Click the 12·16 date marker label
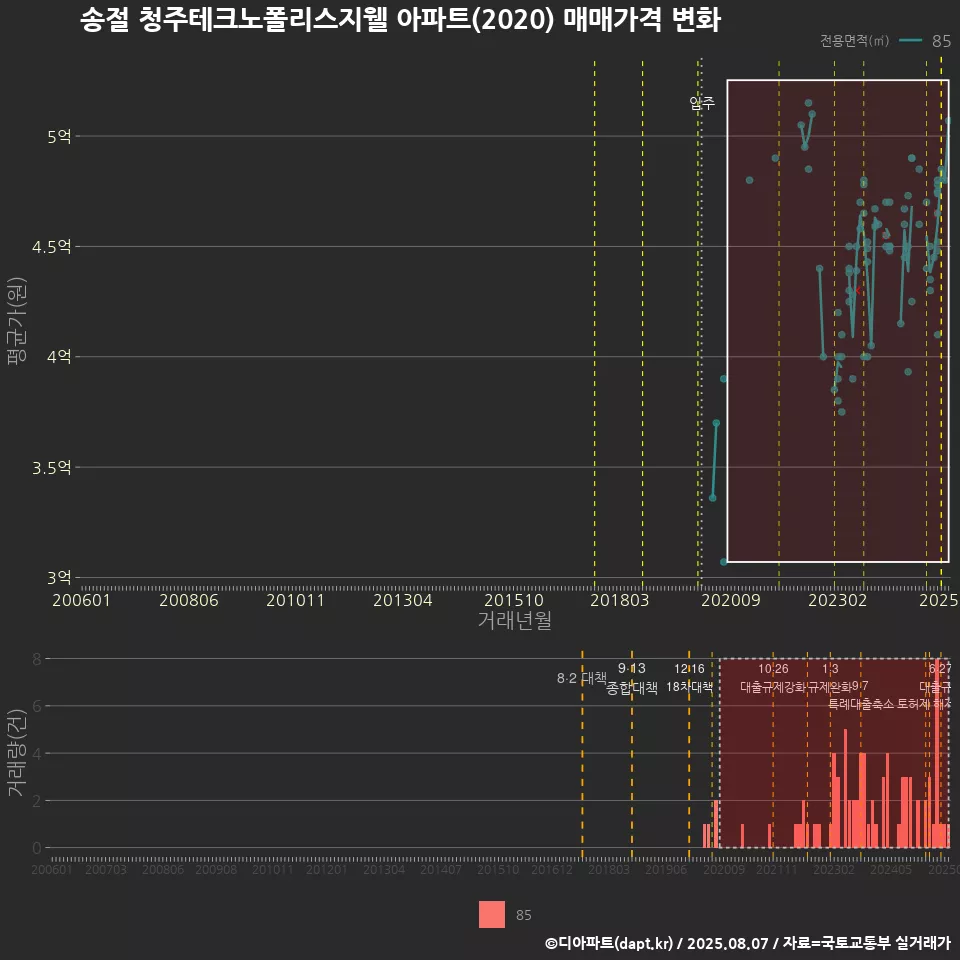The height and width of the screenshot is (960, 960). [x=689, y=669]
